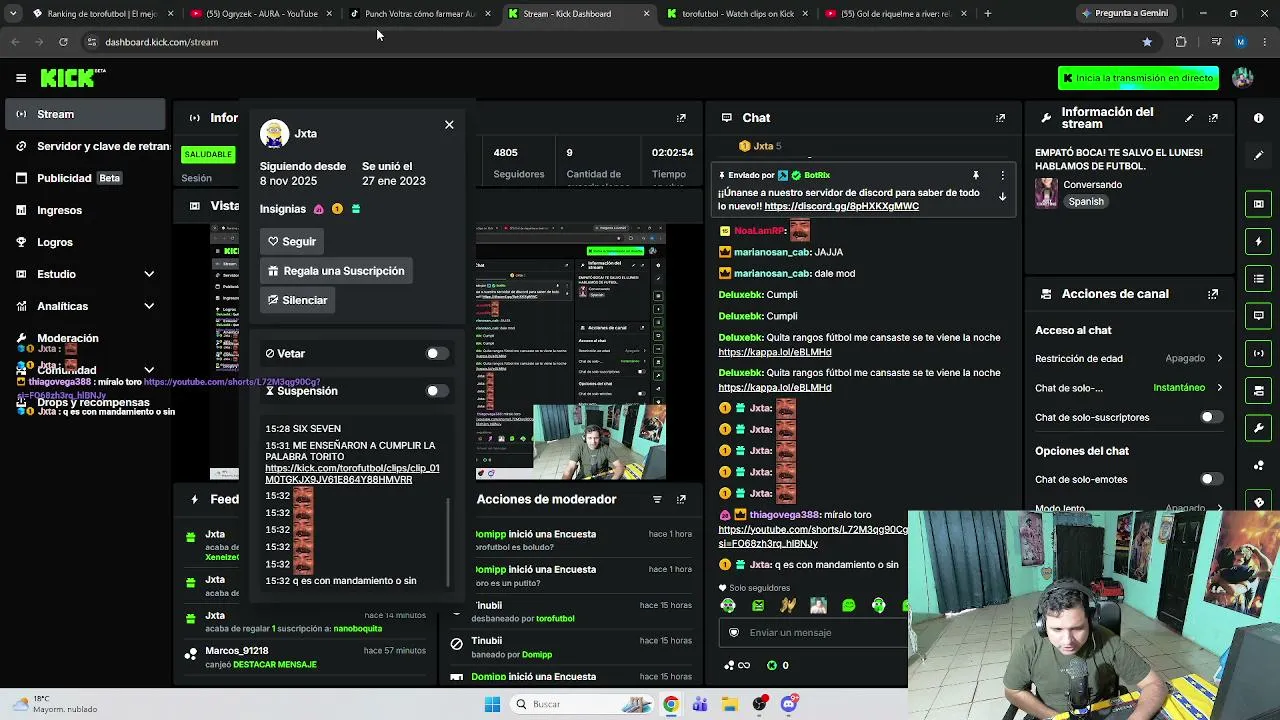Click the info icon in right sidebar

point(1258,118)
